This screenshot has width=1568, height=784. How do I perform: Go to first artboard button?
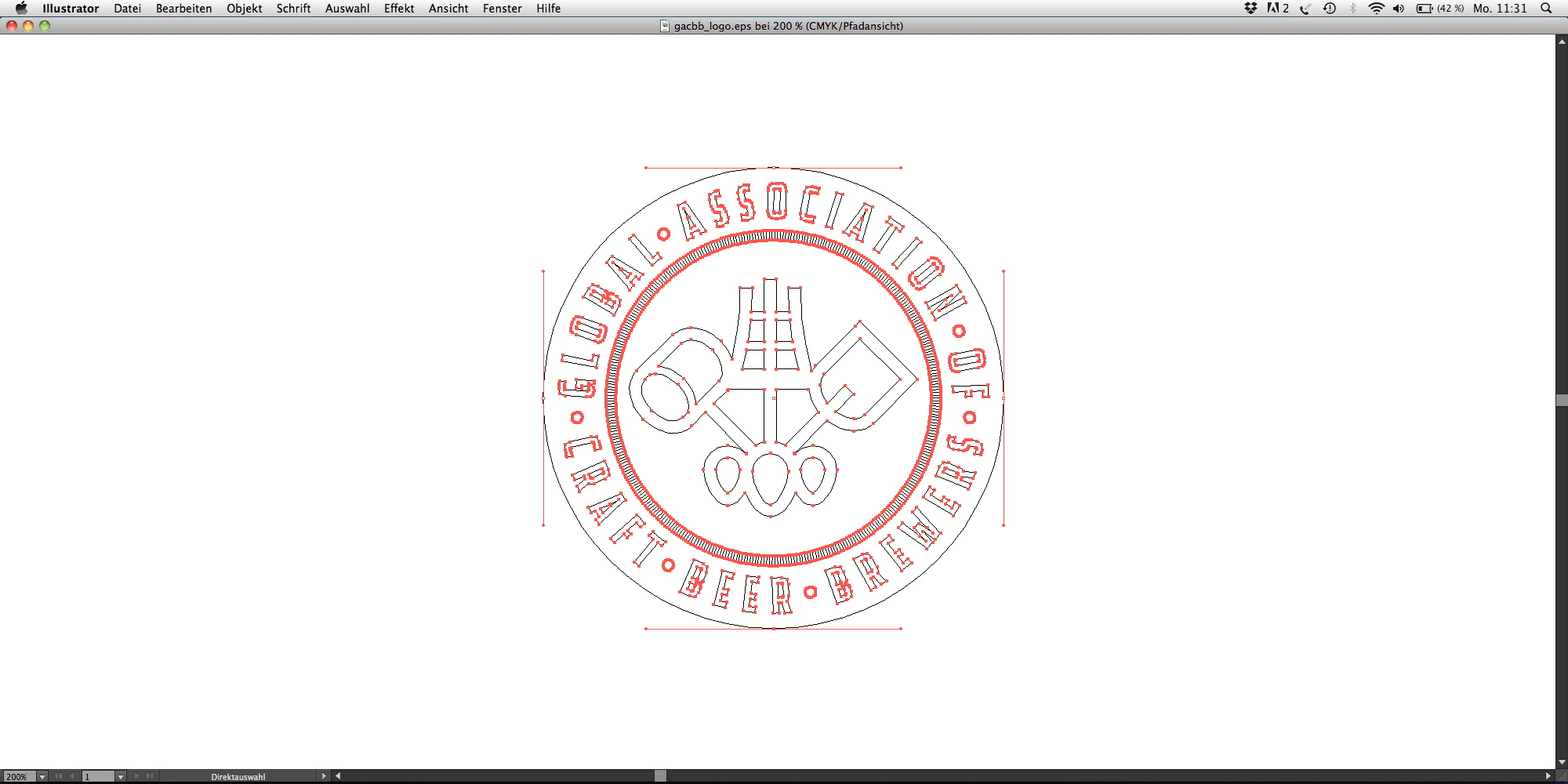[59, 776]
